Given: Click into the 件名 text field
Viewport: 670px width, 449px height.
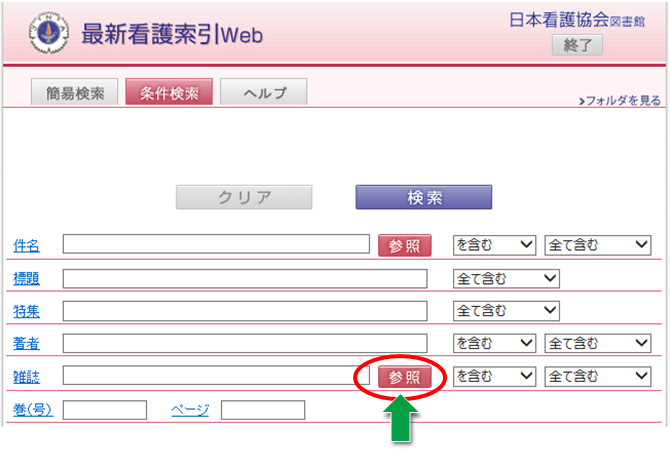Looking at the screenshot, I should point(216,244).
